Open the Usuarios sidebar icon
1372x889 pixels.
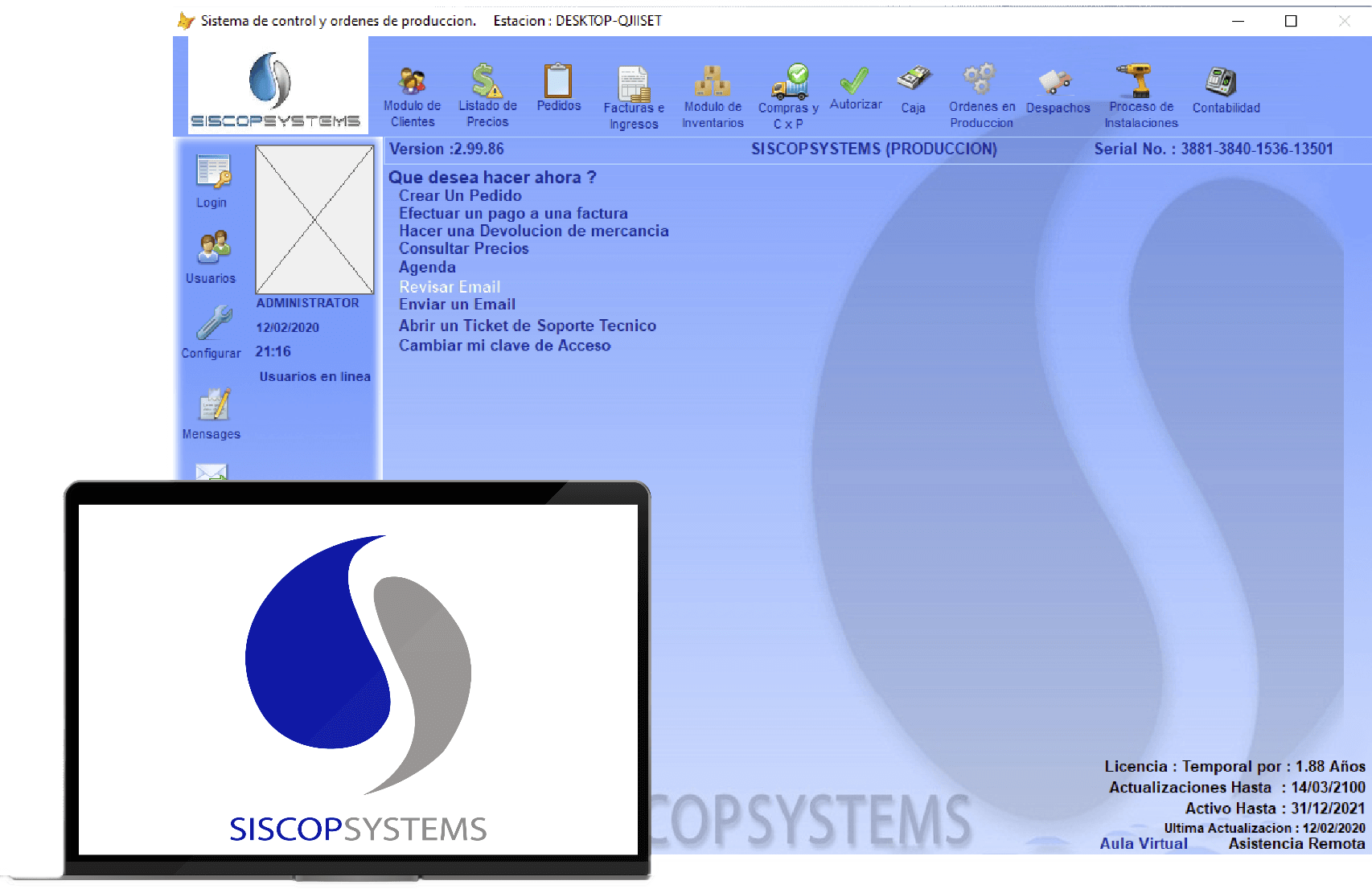[212, 248]
